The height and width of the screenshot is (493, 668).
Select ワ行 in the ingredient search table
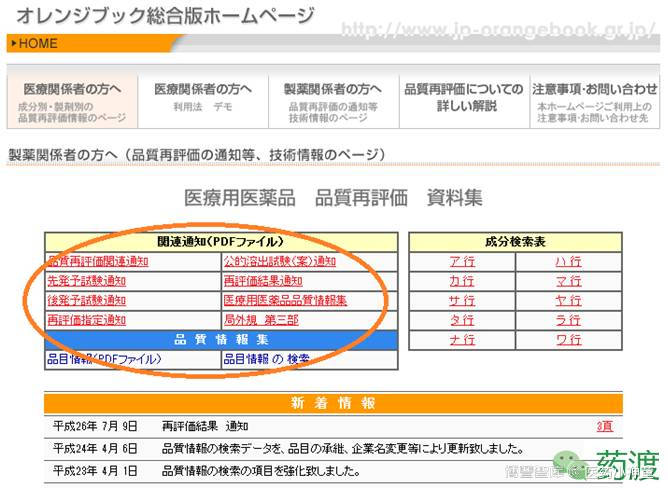[x=569, y=340]
